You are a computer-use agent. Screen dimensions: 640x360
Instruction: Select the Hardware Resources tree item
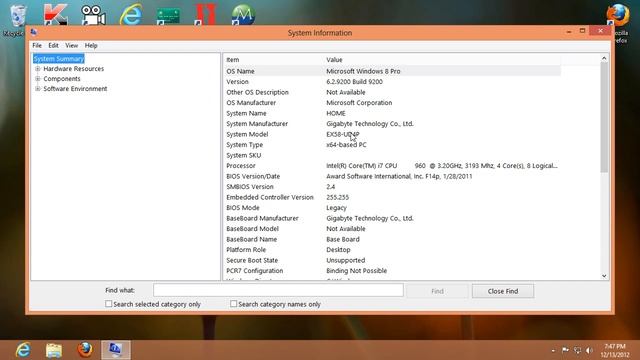[x=73, y=69]
